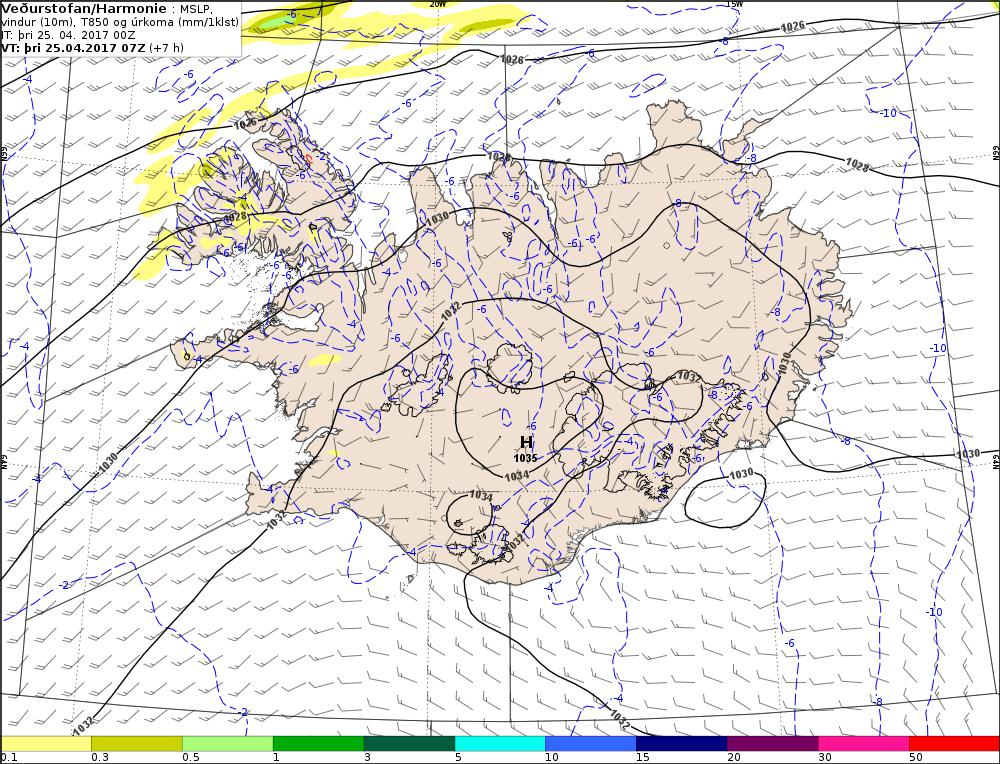Select the legend scale label 15
Screen dimensions: 1000x764
(x=642, y=758)
